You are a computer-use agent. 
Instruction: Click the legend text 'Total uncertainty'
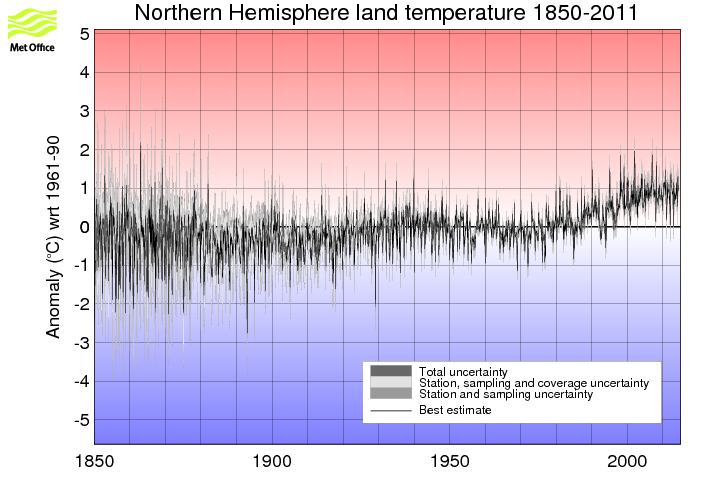tap(463, 372)
